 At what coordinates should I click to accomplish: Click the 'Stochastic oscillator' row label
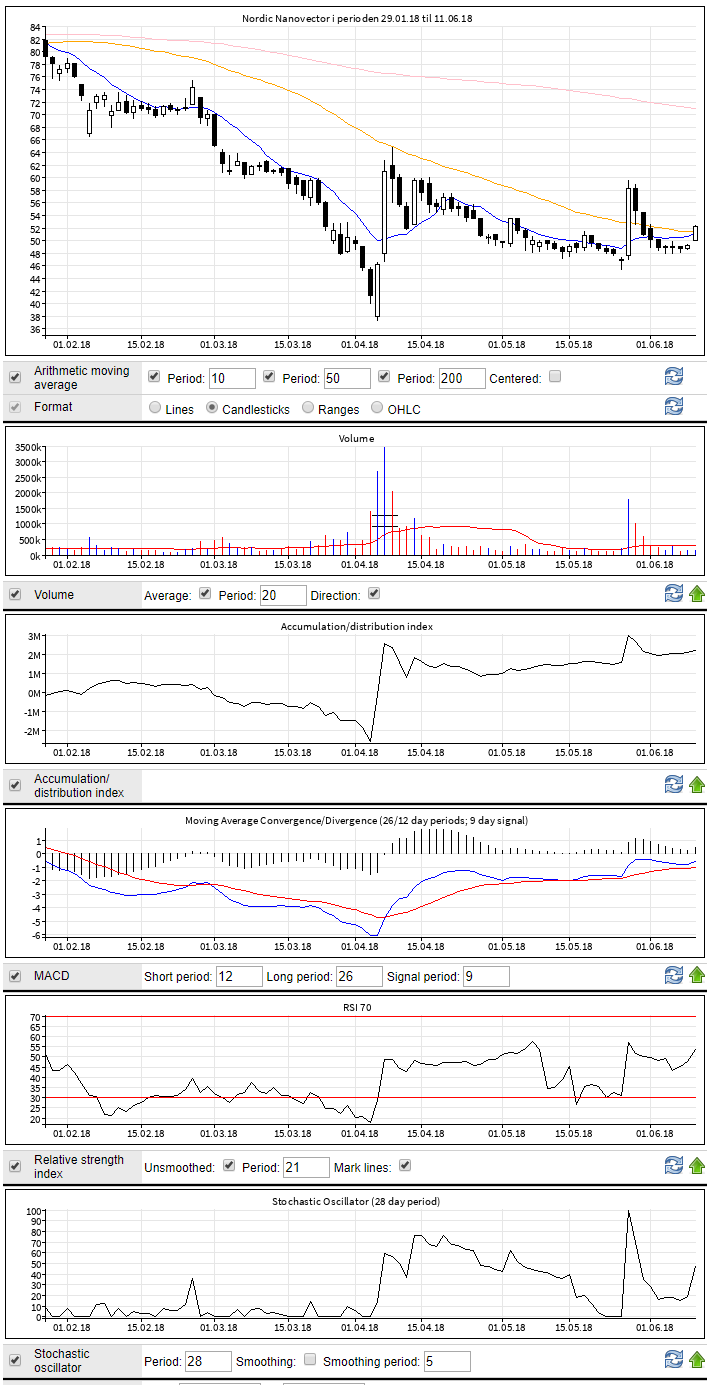pos(62,1360)
